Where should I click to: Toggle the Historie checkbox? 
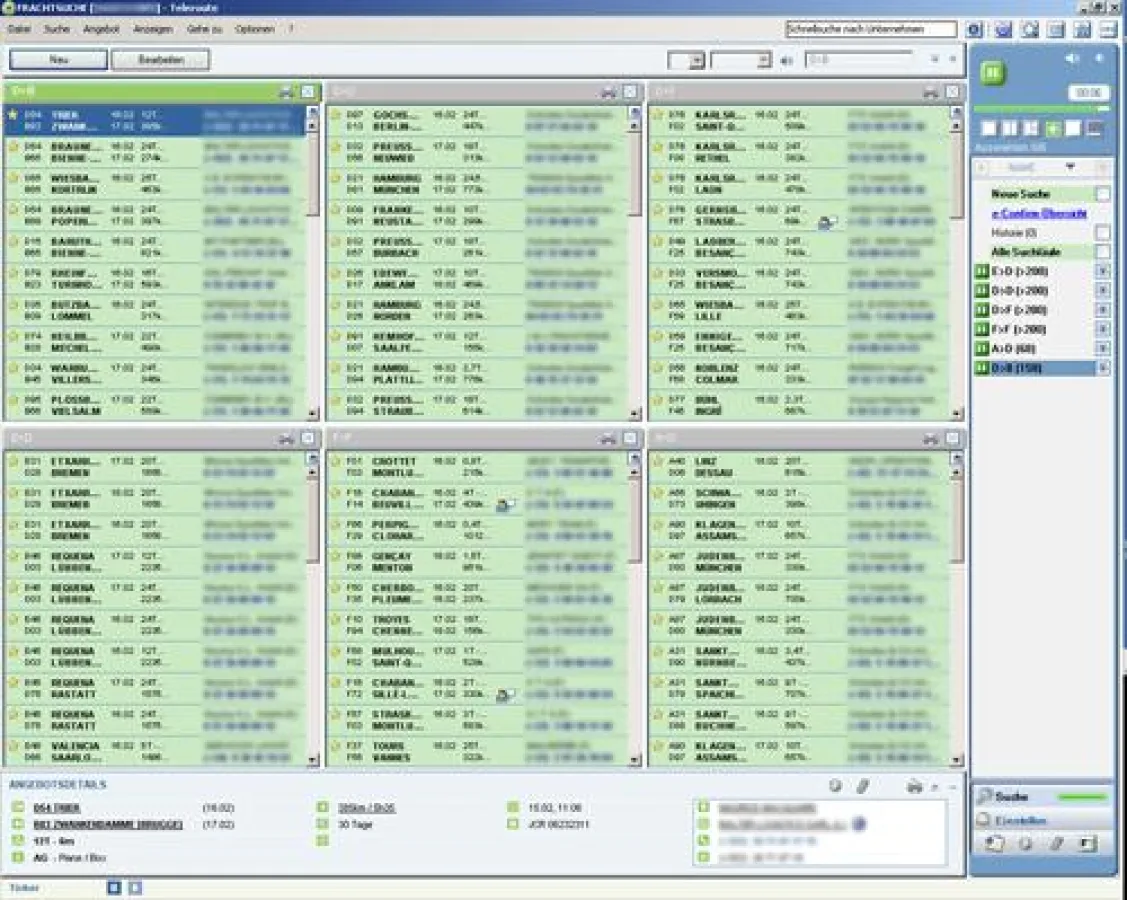(x=1102, y=232)
